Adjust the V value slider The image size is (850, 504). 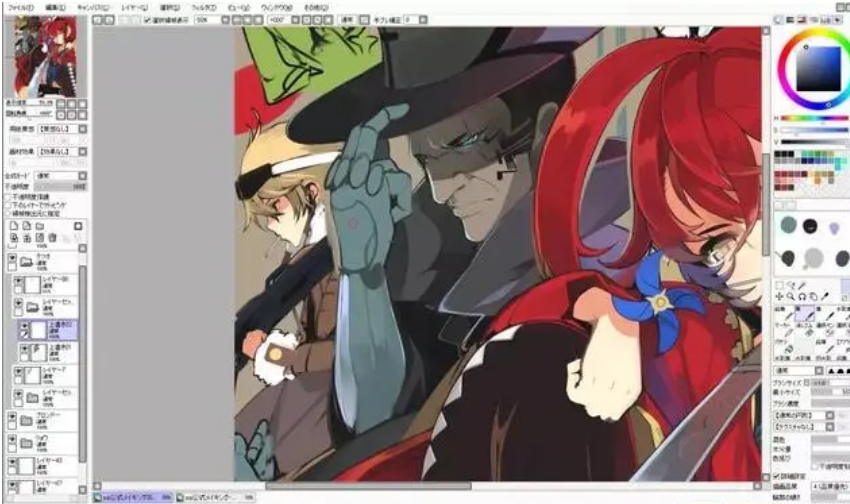coord(815,142)
